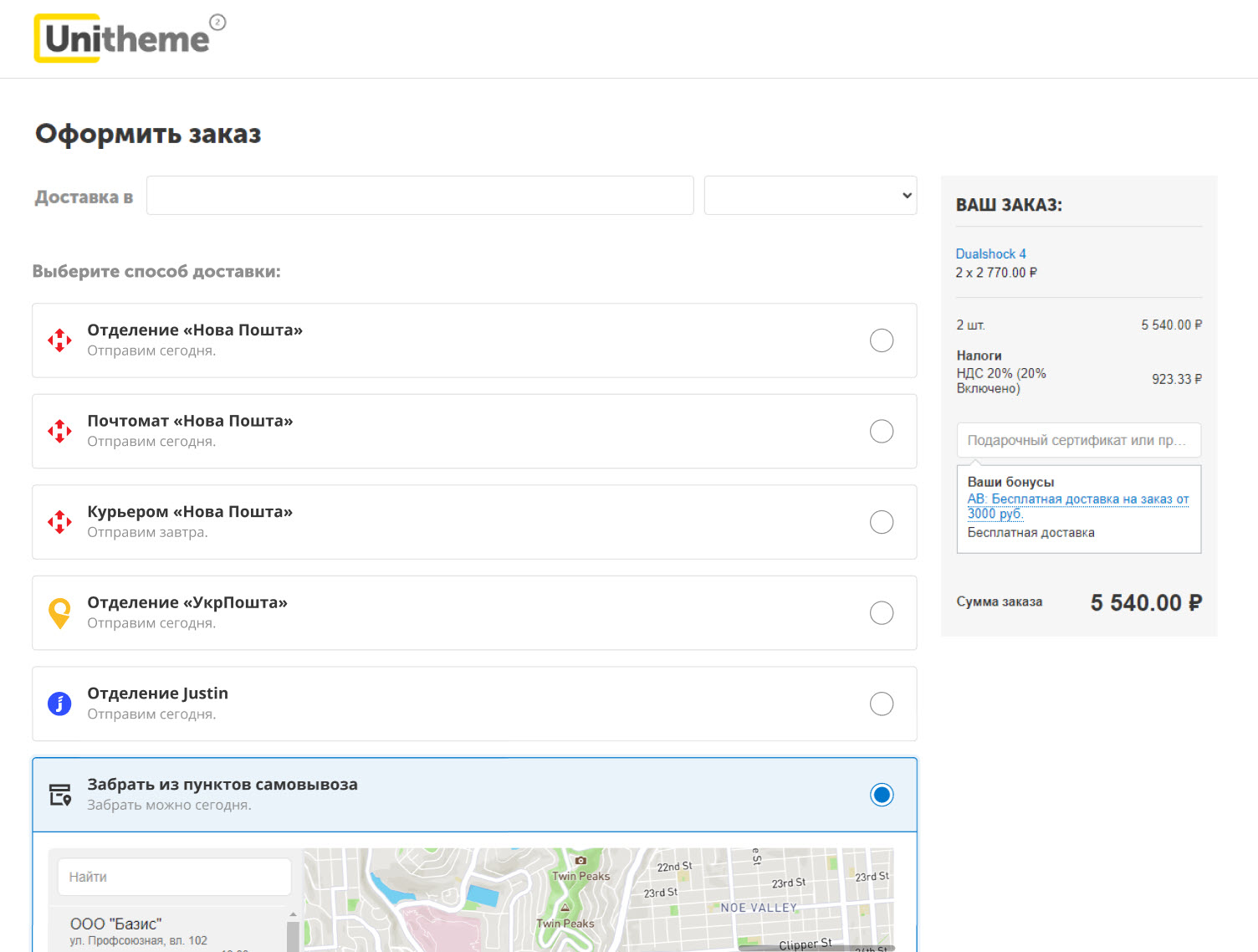Click the Почтомат «Нова Пошта» title text
The height and width of the screenshot is (952, 1258).
click(x=190, y=421)
